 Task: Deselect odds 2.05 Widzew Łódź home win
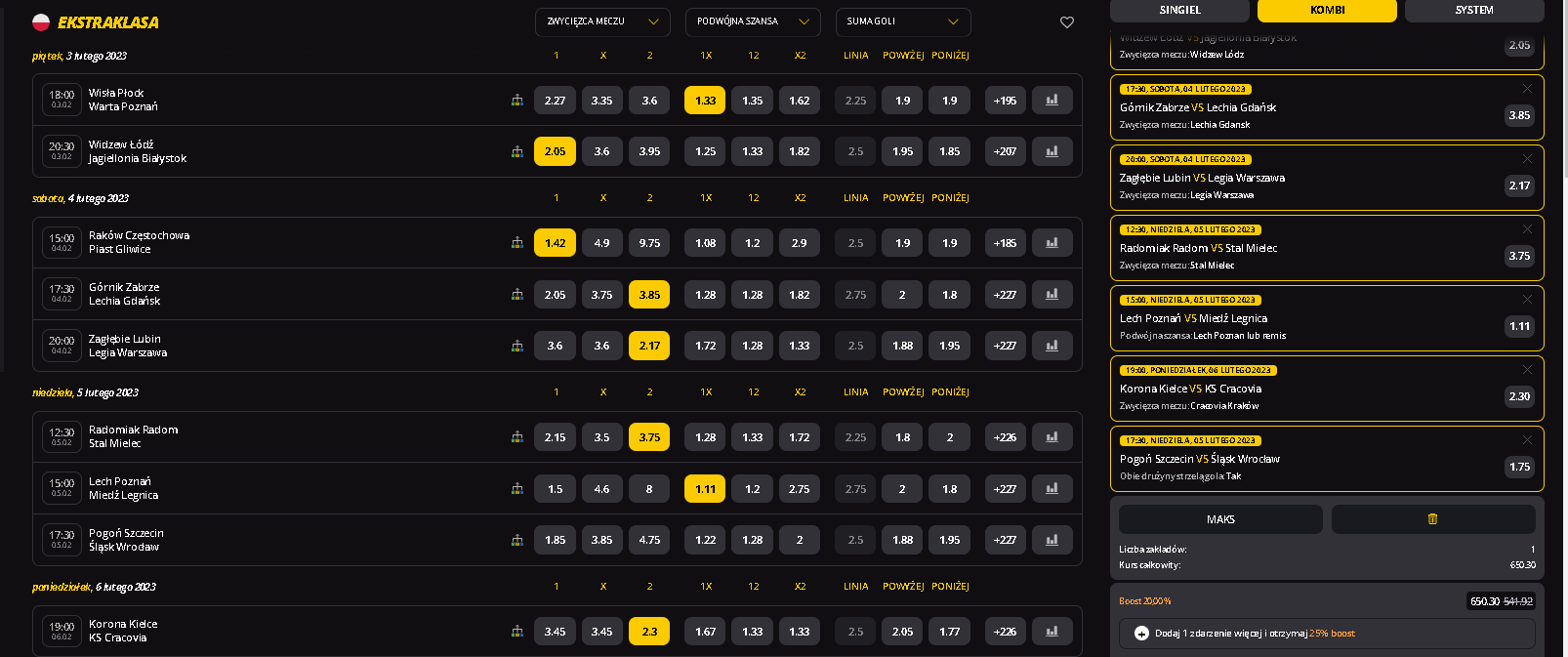pyautogui.click(x=555, y=151)
